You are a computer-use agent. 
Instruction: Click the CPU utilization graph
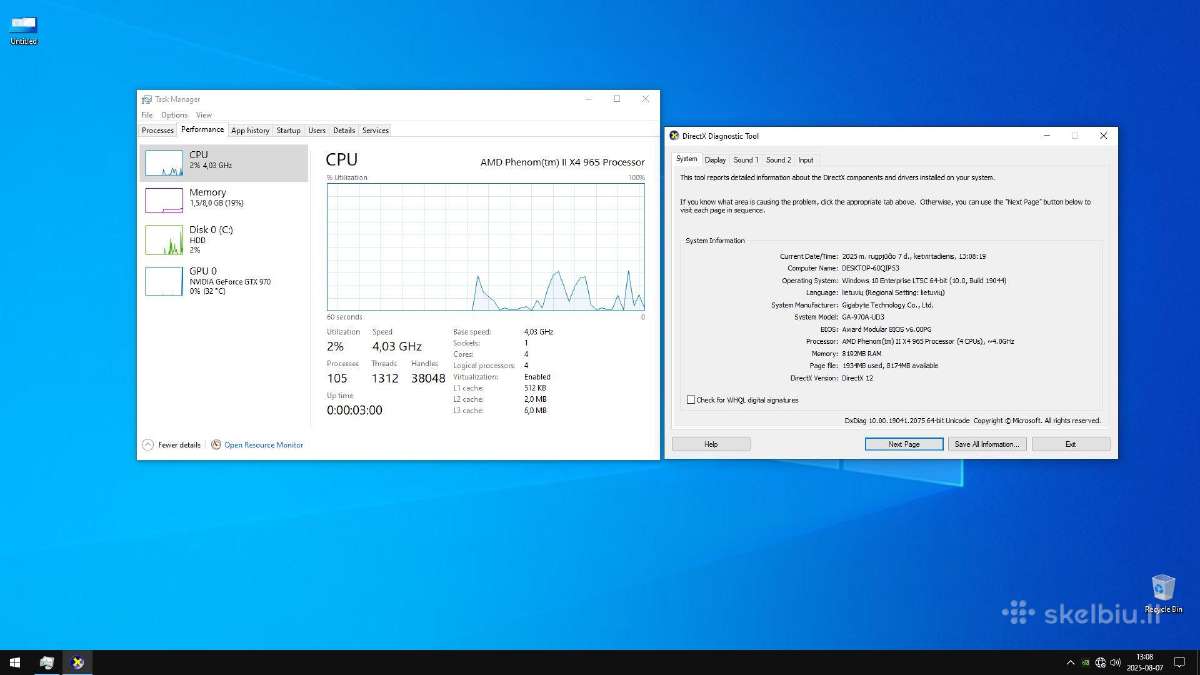[x=486, y=246]
